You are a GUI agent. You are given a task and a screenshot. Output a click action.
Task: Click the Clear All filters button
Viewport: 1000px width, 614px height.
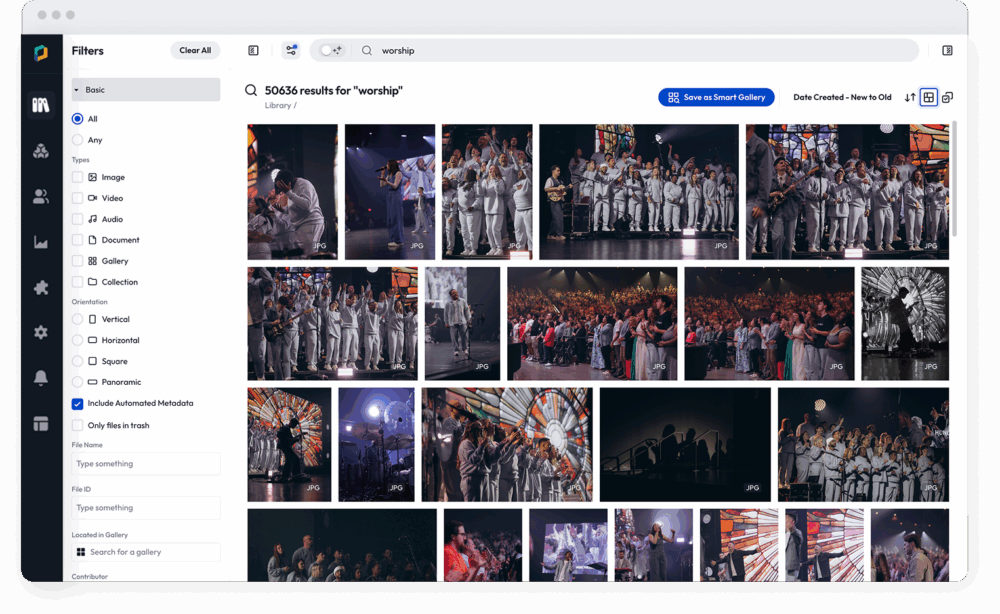(195, 50)
